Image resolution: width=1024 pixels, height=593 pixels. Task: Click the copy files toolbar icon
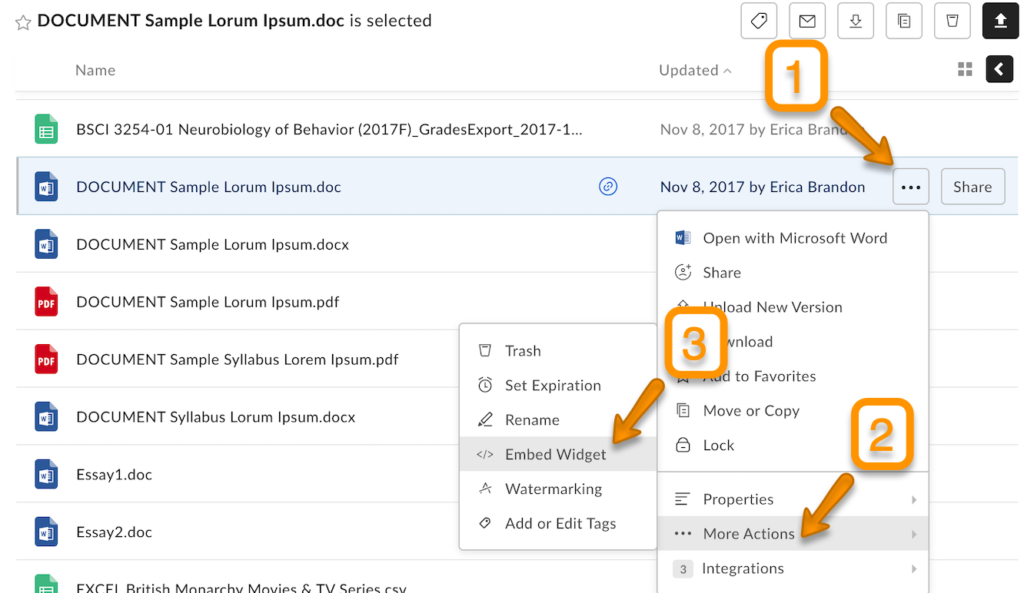pos(903,20)
